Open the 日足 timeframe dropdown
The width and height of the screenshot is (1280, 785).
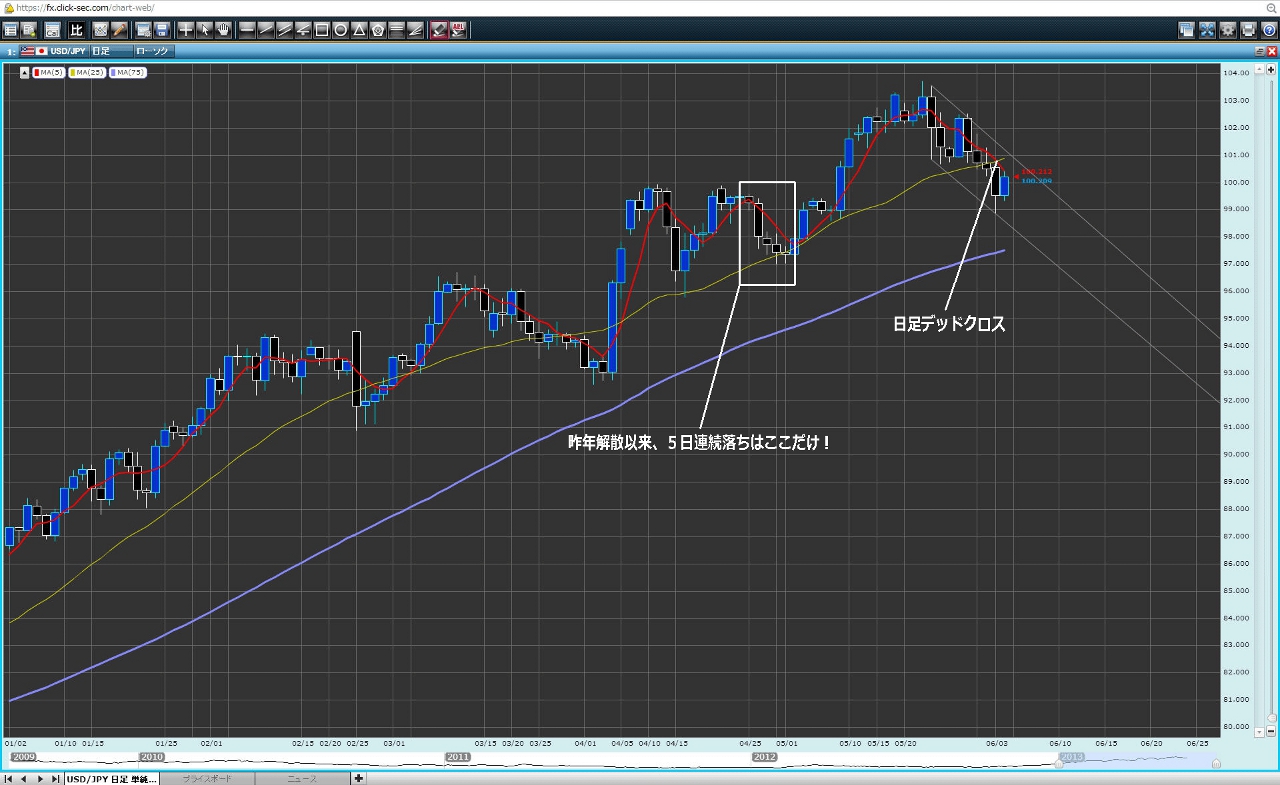(110, 50)
